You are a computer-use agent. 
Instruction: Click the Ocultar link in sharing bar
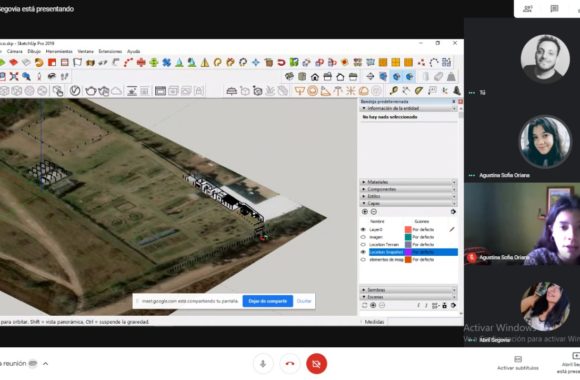(x=304, y=301)
